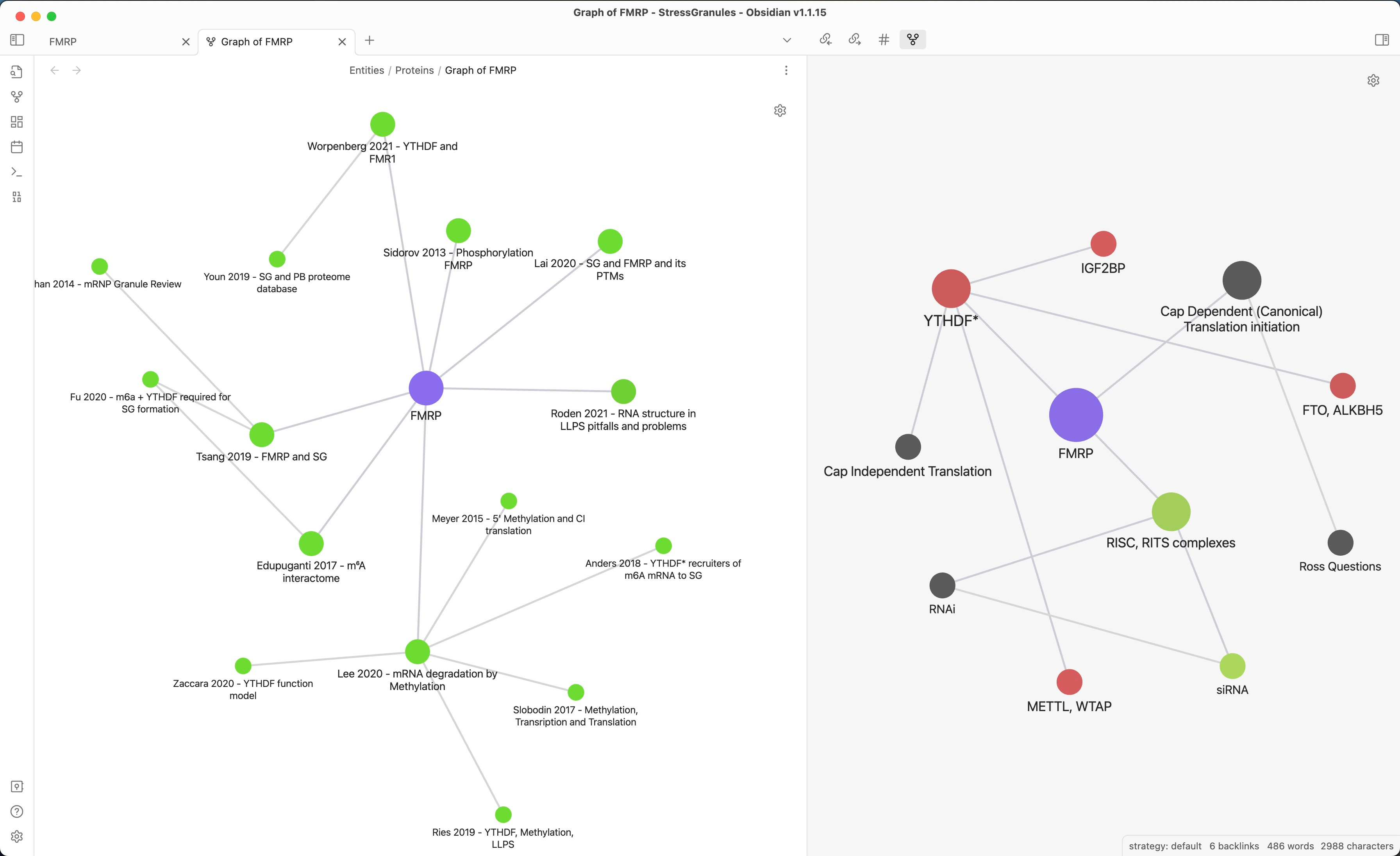
Task: Click METTL, WTAP red node
Action: [x=1069, y=682]
